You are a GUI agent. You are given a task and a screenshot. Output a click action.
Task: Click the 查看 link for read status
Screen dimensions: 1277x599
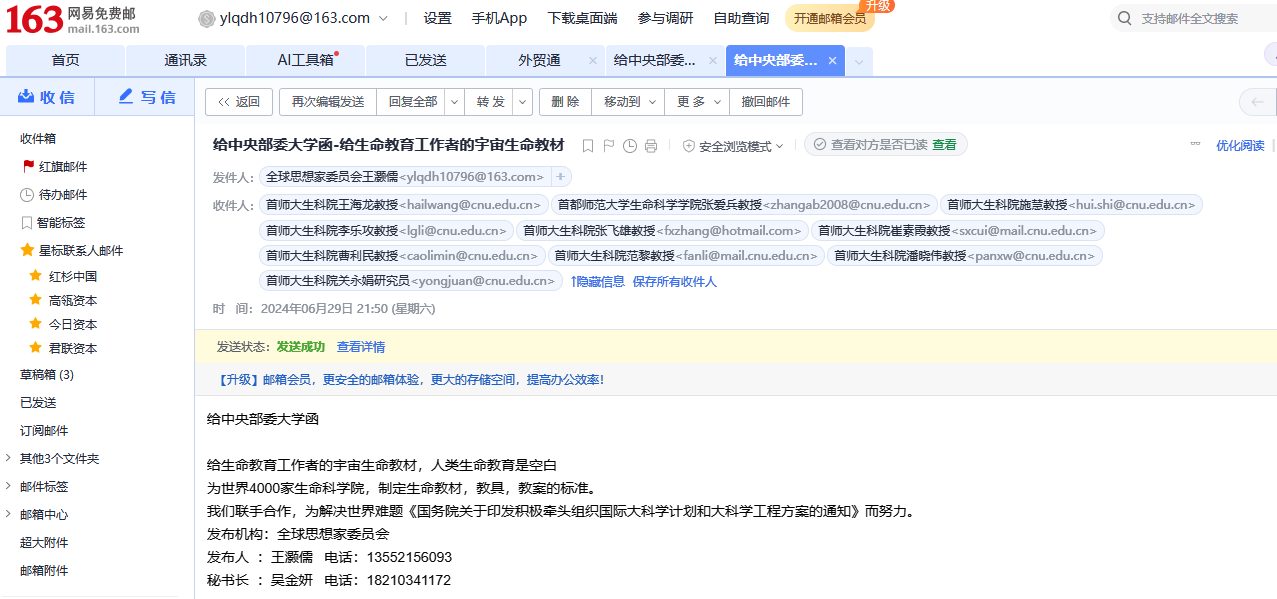coord(944,145)
